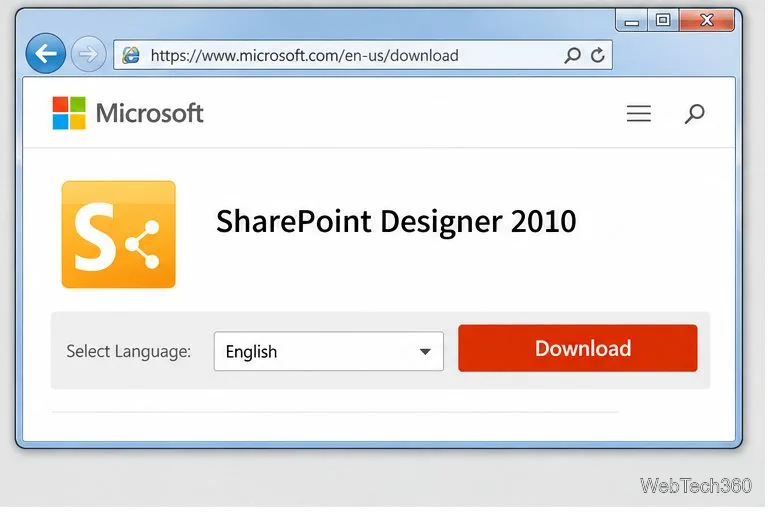The image size is (768, 512).
Task: Click the address bar search magnifier
Action: (x=572, y=55)
